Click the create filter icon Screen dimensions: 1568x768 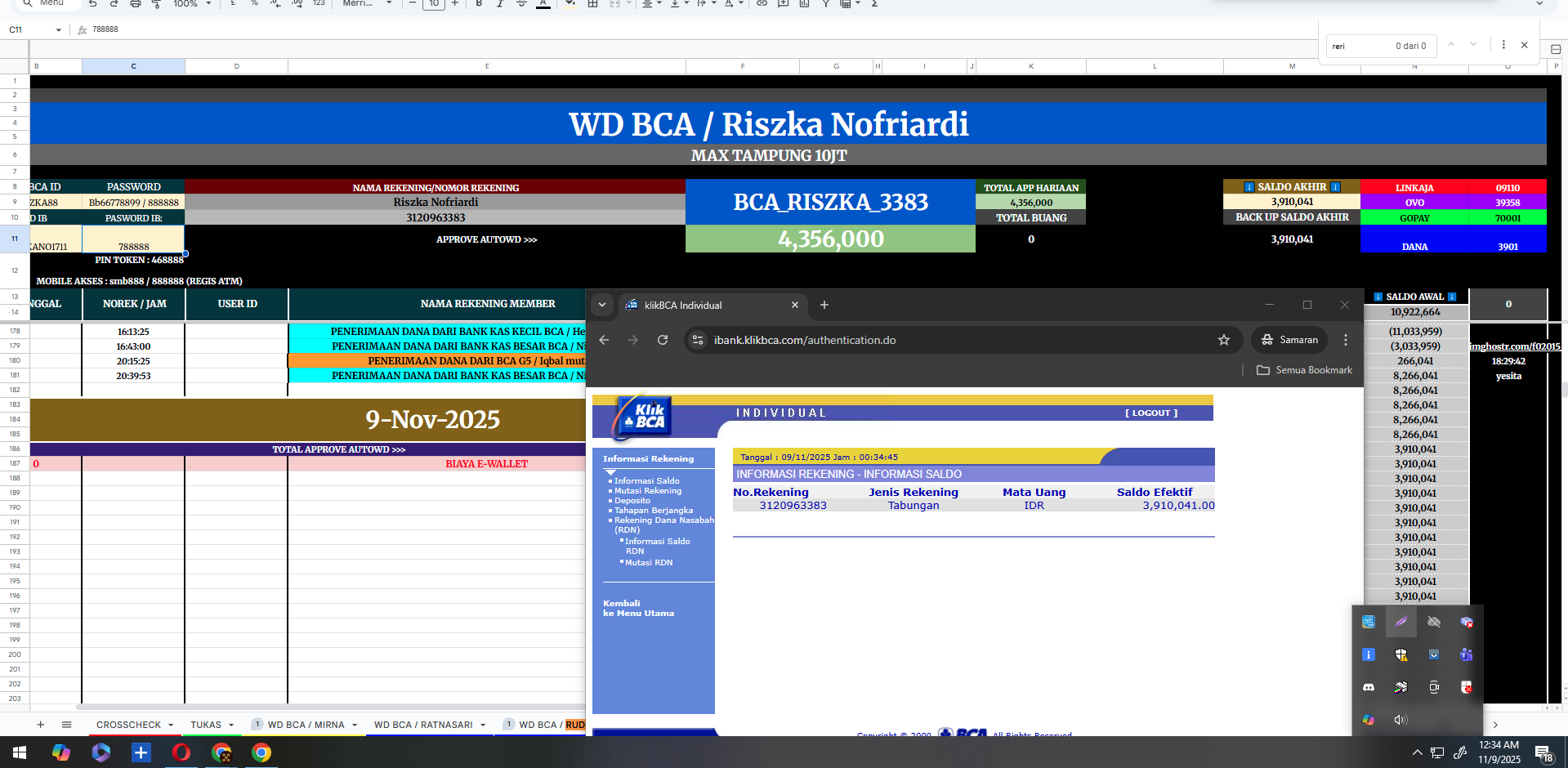tap(825, 4)
